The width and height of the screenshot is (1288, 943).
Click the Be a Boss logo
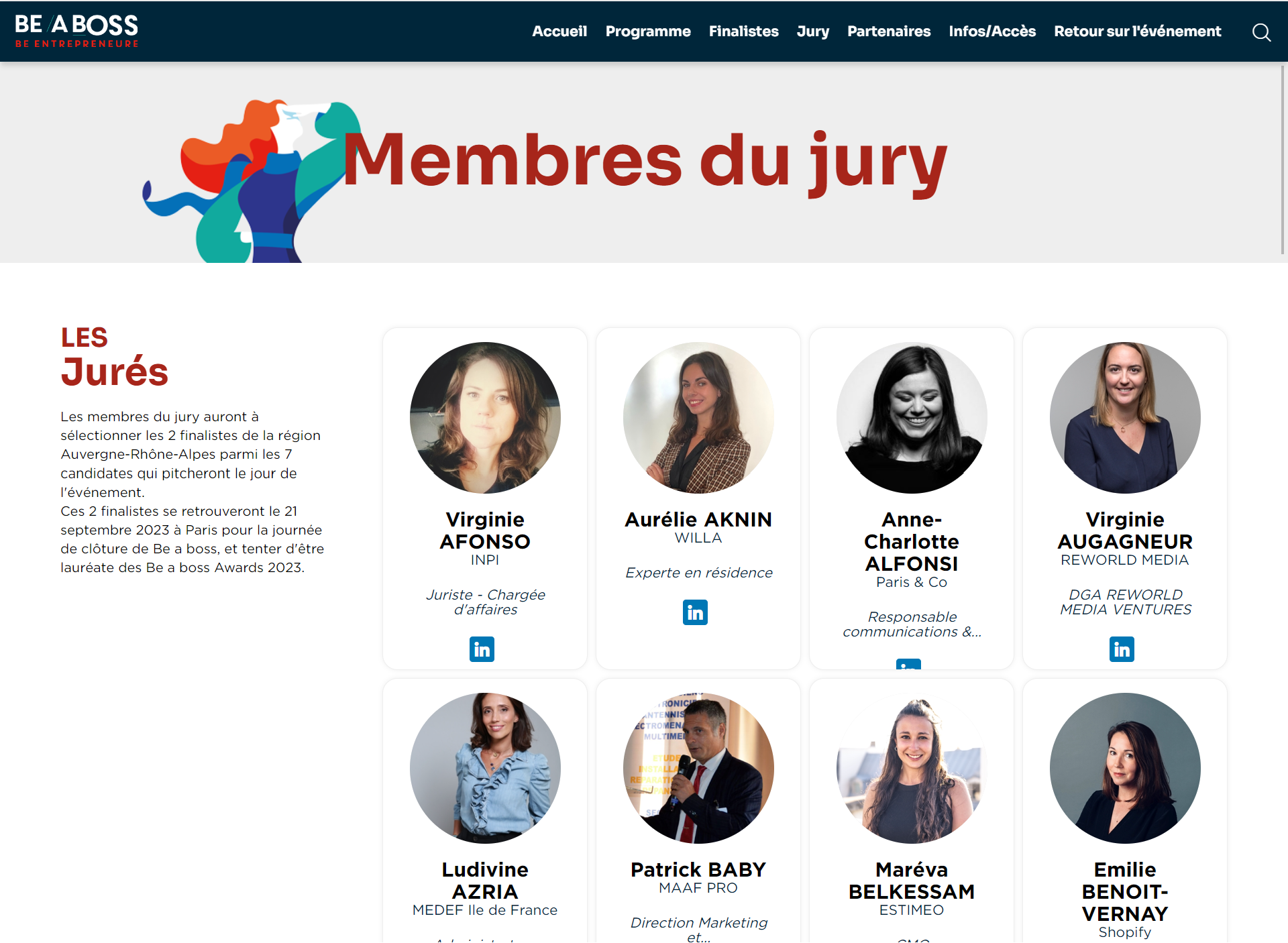pos(76,31)
